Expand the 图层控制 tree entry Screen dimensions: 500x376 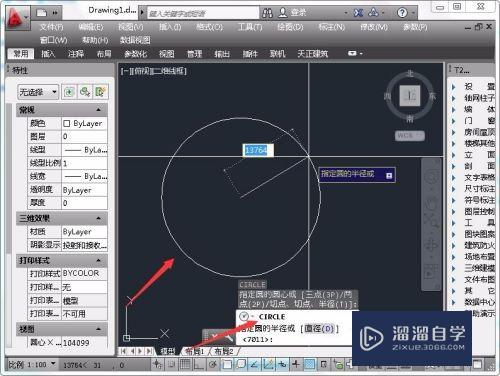click(454, 212)
